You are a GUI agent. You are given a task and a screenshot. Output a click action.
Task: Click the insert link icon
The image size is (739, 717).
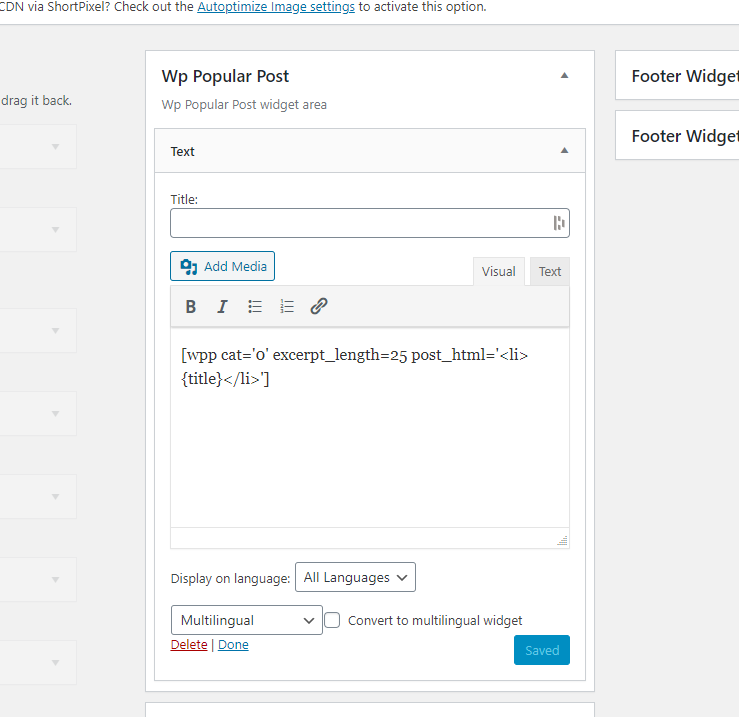[319, 307]
